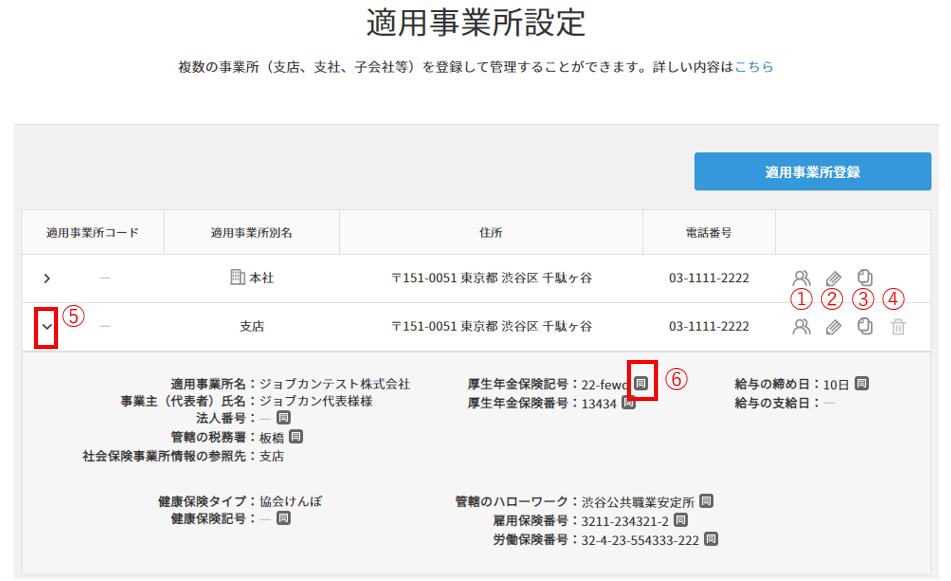Viewport: 951px width, 581px height.
Task: Click history icon beside 厚生年金保険番号 13434
Action: [629, 403]
